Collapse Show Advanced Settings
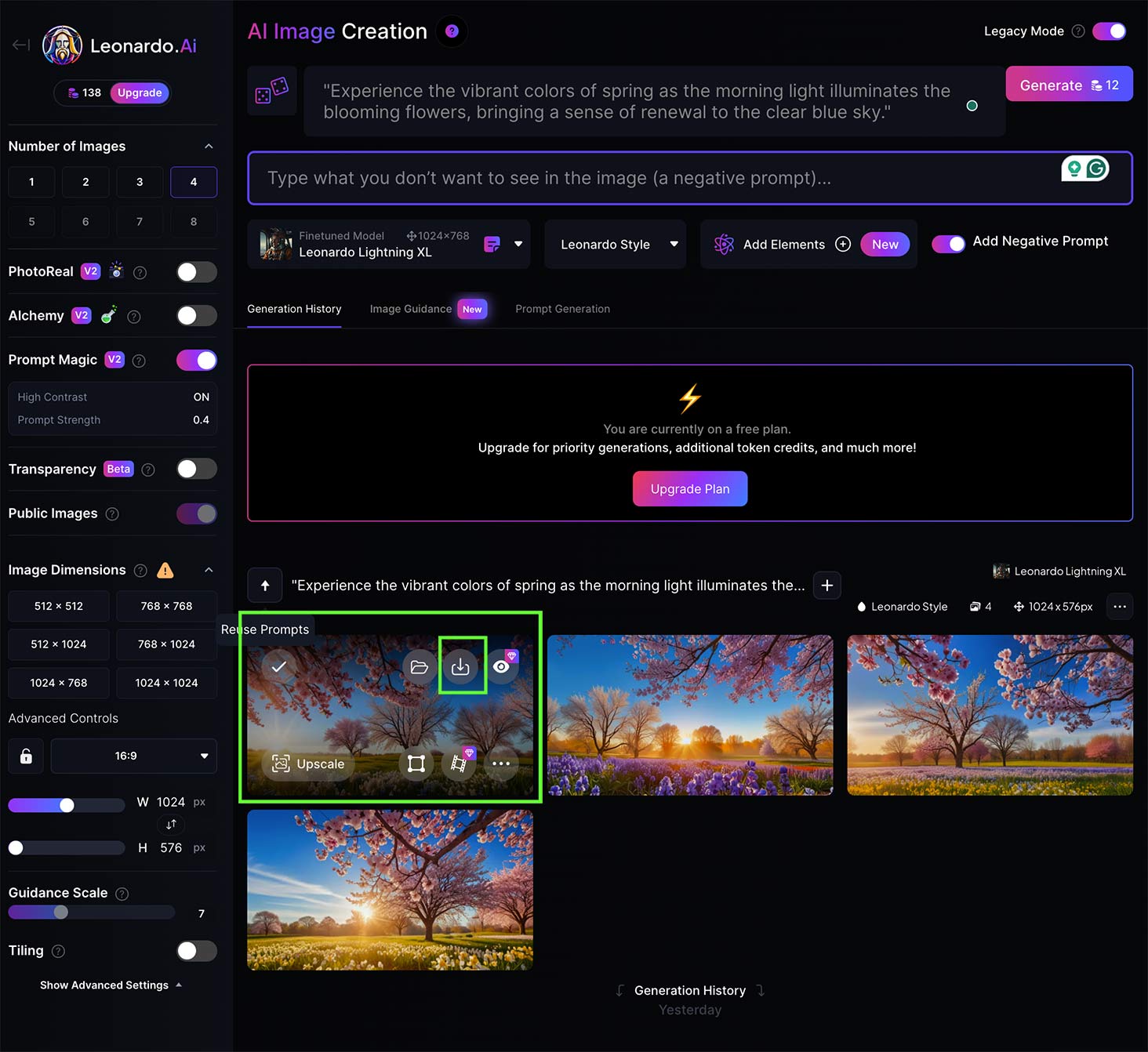This screenshot has height=1052, width=1148. (x=111, y=985)
